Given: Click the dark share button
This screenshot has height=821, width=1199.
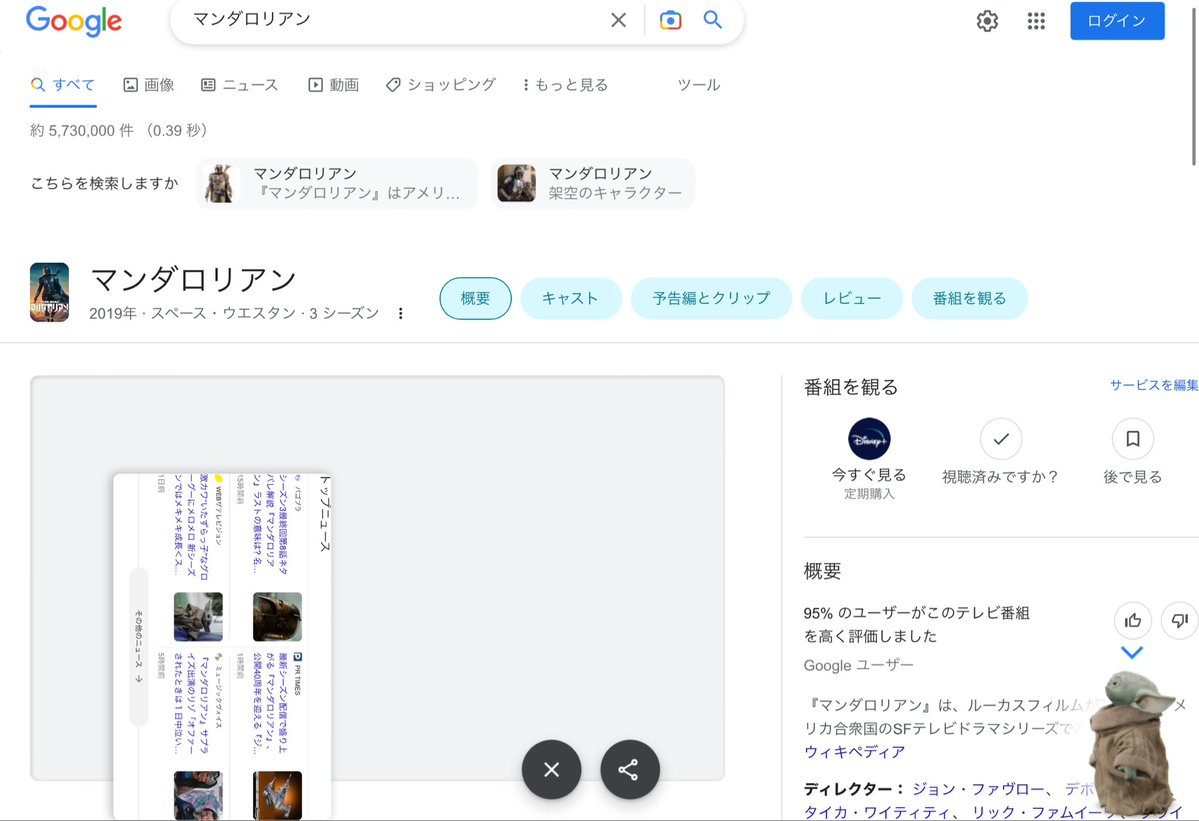Looking at the screenshot, I should (630, 770).
